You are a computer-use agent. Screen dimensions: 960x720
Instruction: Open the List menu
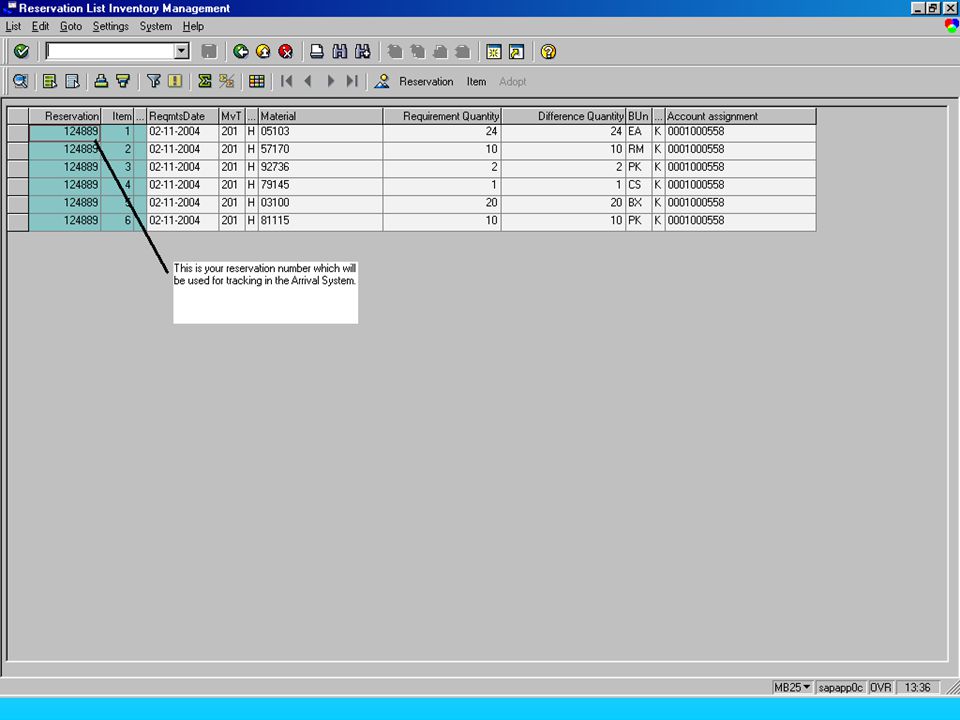[13, 26]
